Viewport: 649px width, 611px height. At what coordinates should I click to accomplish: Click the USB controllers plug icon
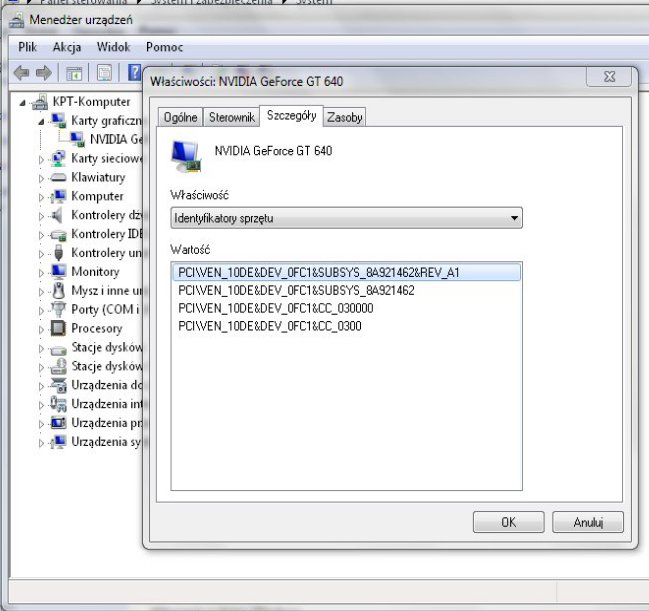[x=59, y=253]
